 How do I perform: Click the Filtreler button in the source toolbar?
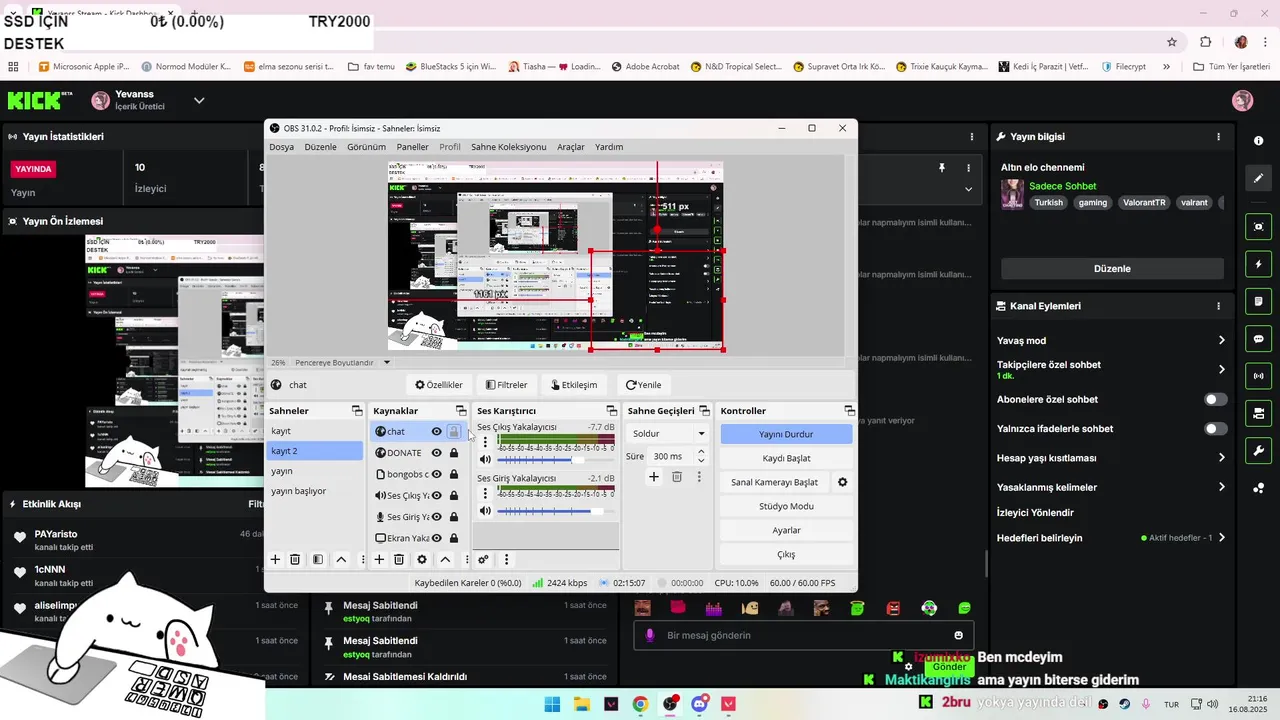[x=506, y=385]
